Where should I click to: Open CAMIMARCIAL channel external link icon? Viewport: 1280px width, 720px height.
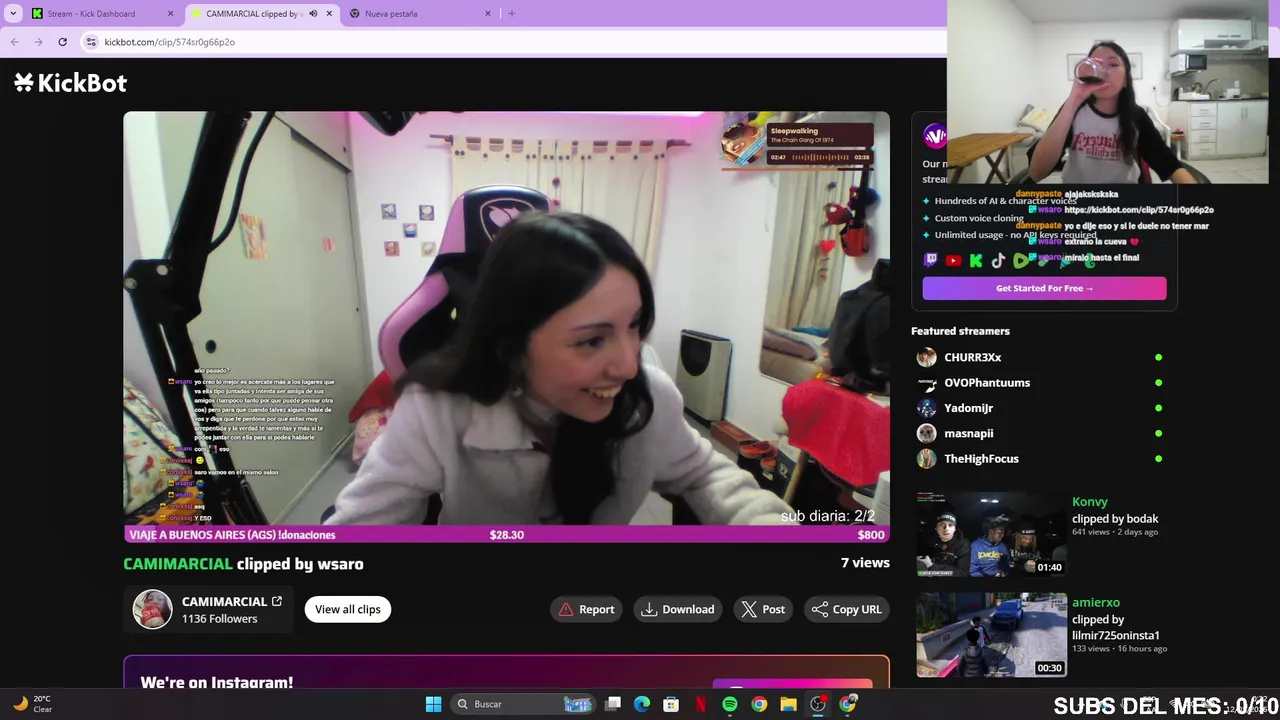point(277,601)
